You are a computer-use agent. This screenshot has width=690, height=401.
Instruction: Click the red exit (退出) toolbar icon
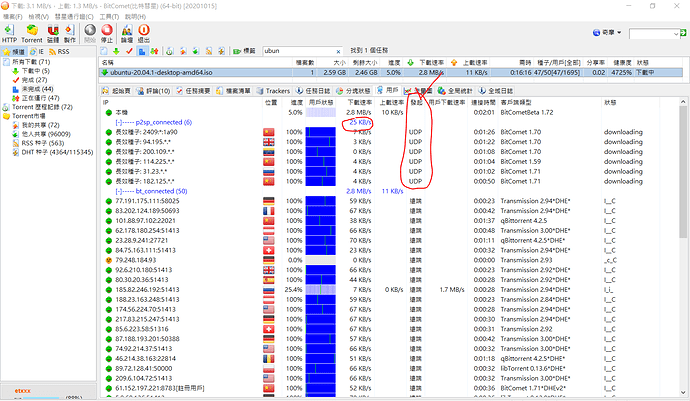pyautogui.click(x=144, y=34)
